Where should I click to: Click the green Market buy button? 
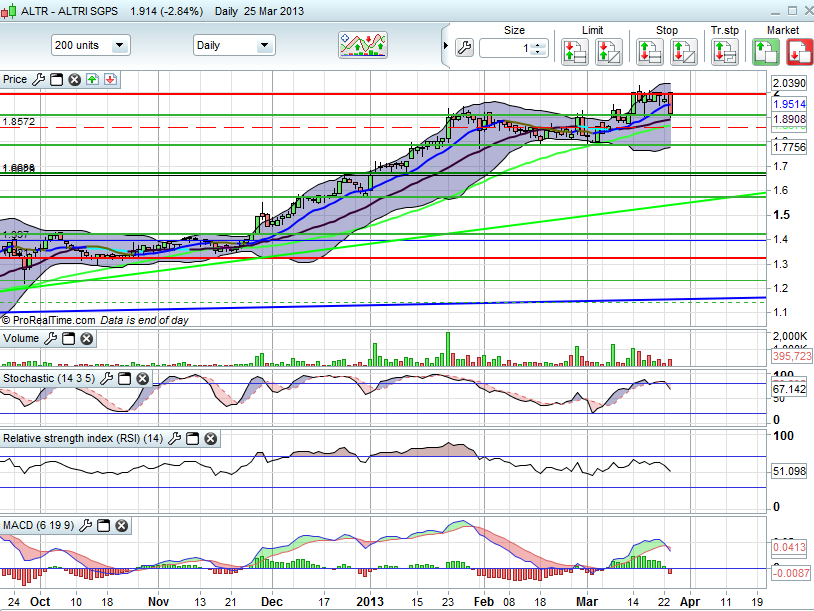point(767,52)
